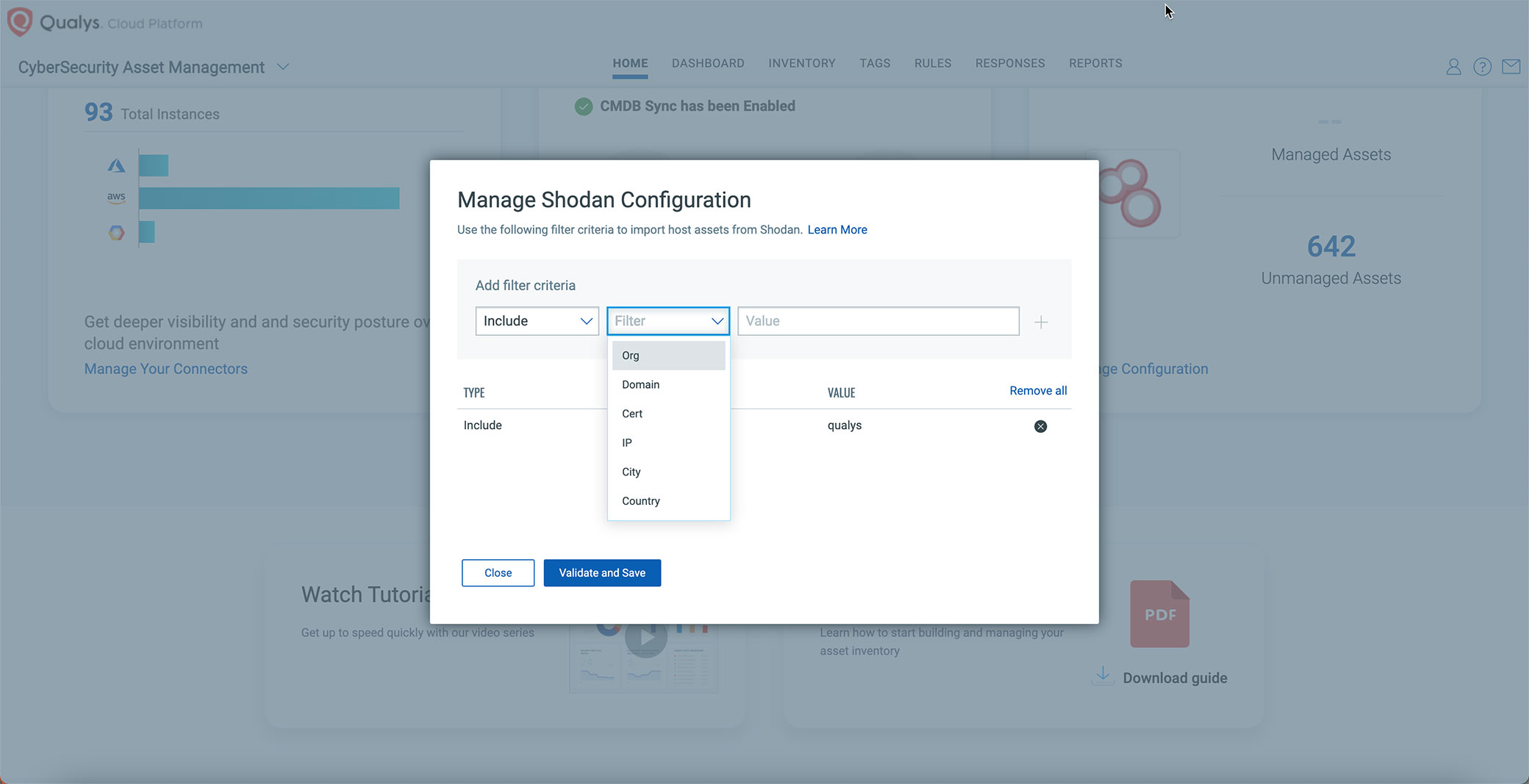
Task: Select Domain from the Filter dropdown
Action: click(640, 384)
